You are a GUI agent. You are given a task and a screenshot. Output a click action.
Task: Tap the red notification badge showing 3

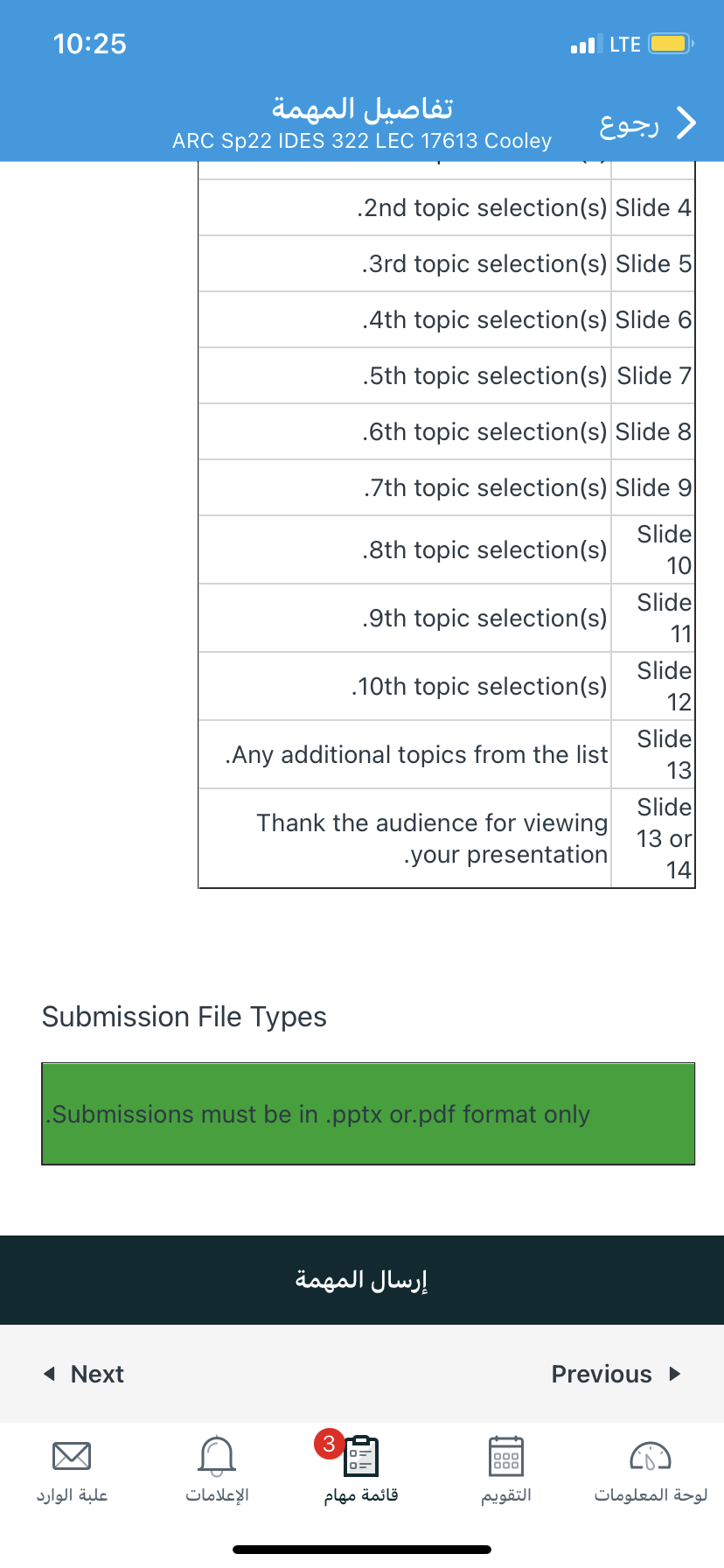point(329,1444)
